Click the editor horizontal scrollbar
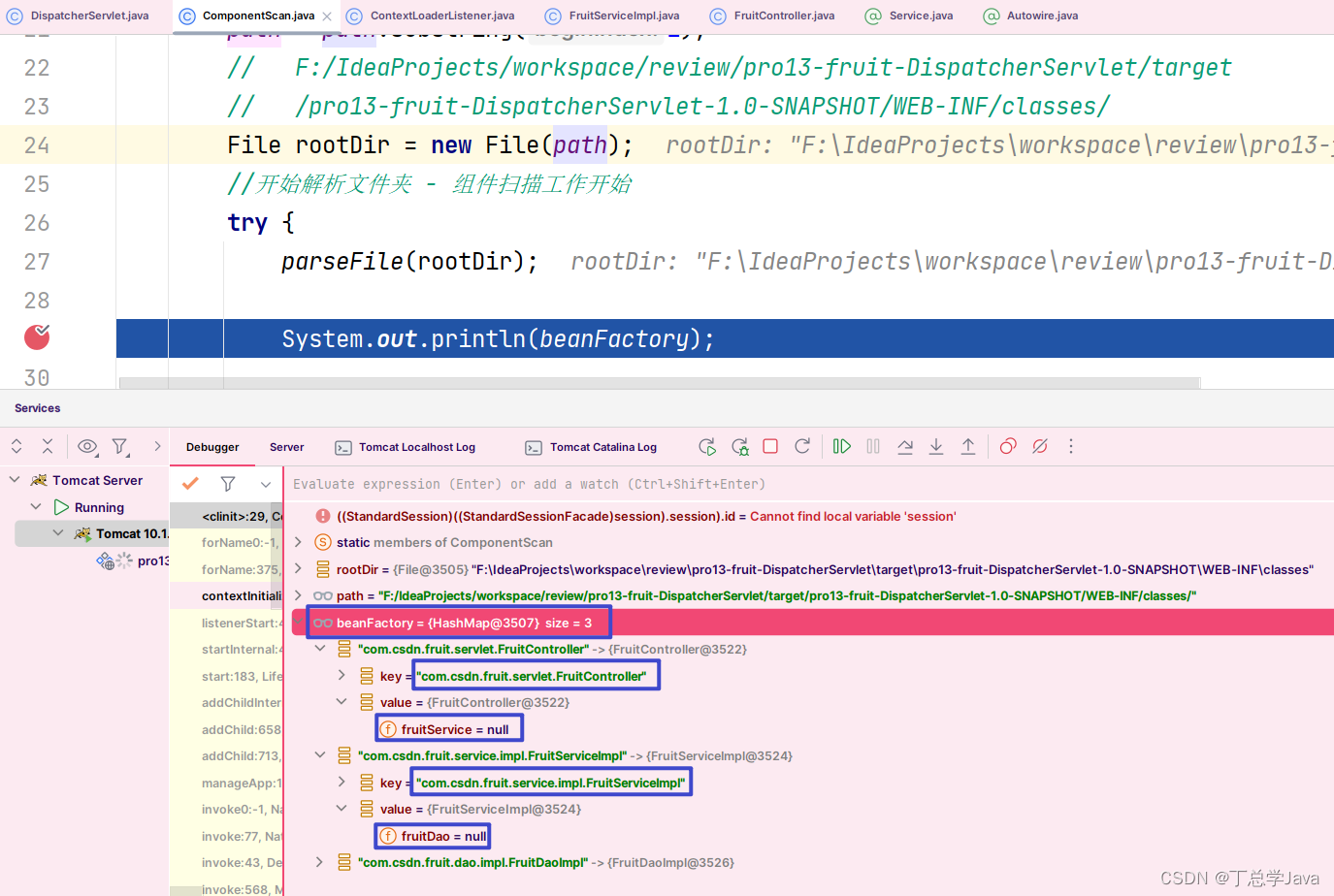Viewport: 1334px width, 896px height. tap(660, 383)
